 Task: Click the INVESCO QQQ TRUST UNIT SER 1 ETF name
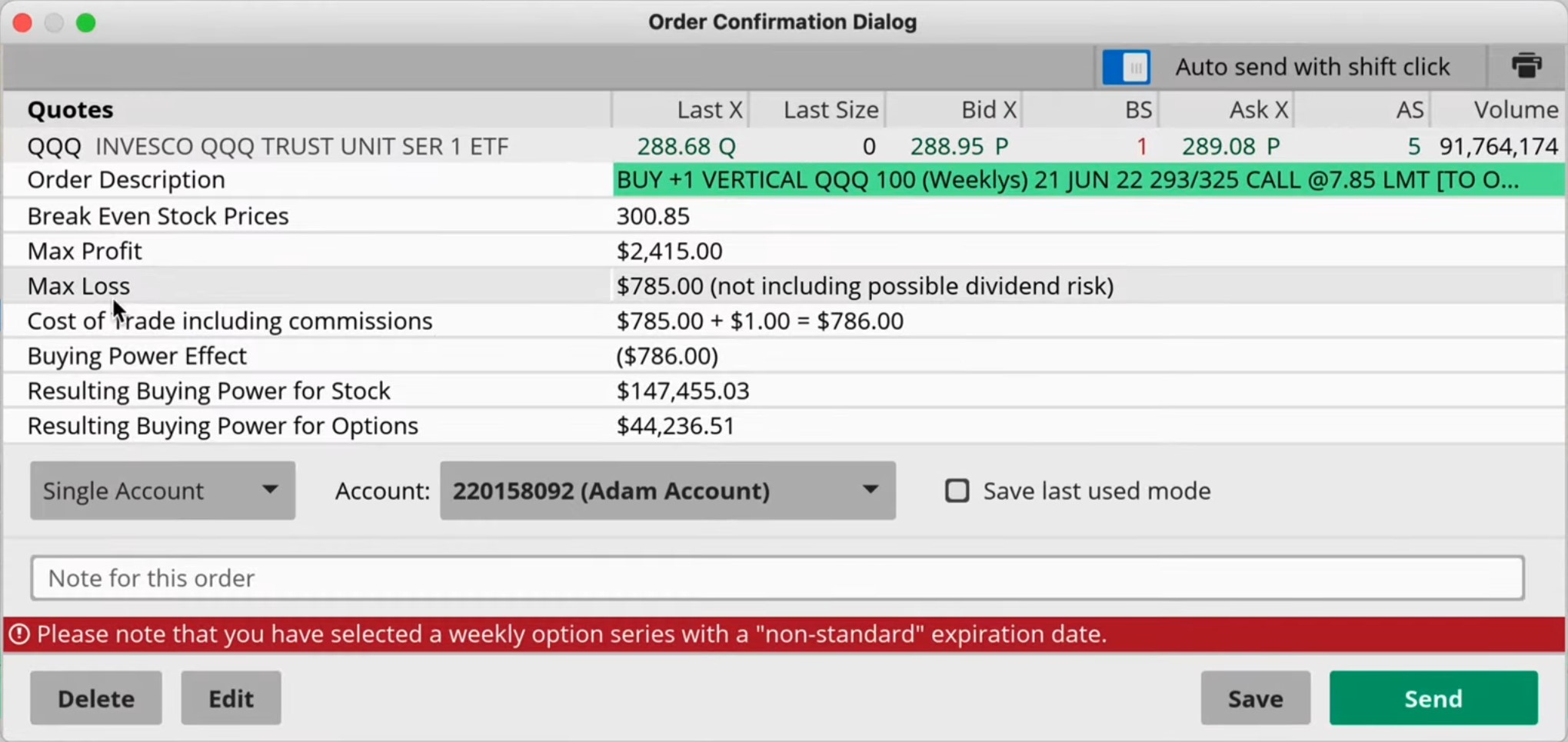click(301, 146)
